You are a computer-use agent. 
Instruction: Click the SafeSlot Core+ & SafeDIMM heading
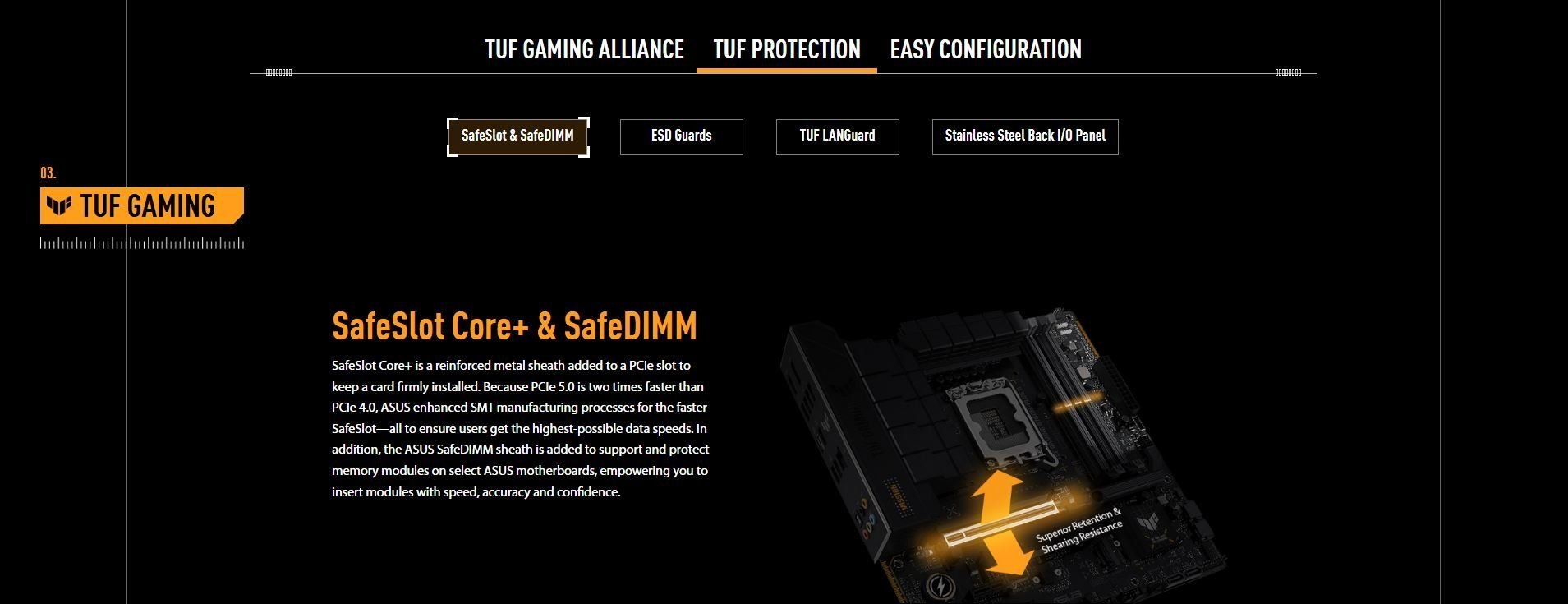[x=514, y=325]
